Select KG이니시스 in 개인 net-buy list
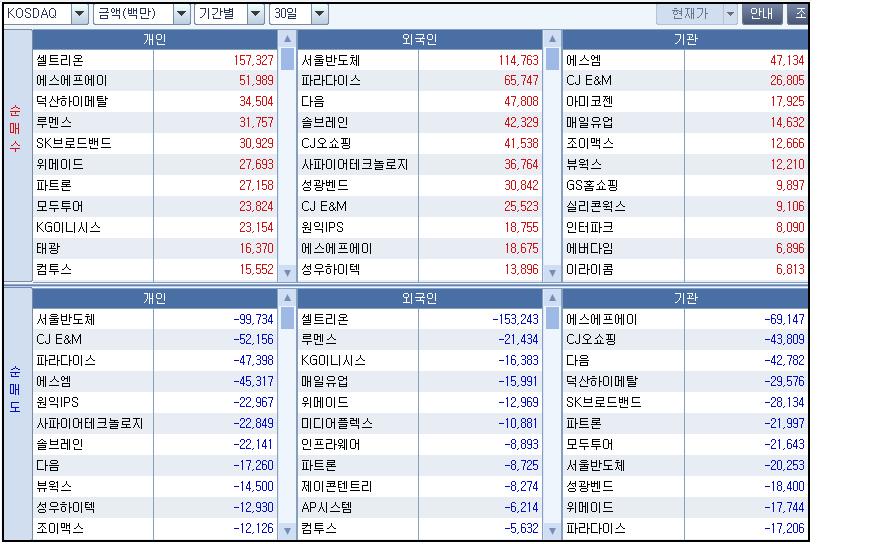The image size is (877, 544). (68, 228)
